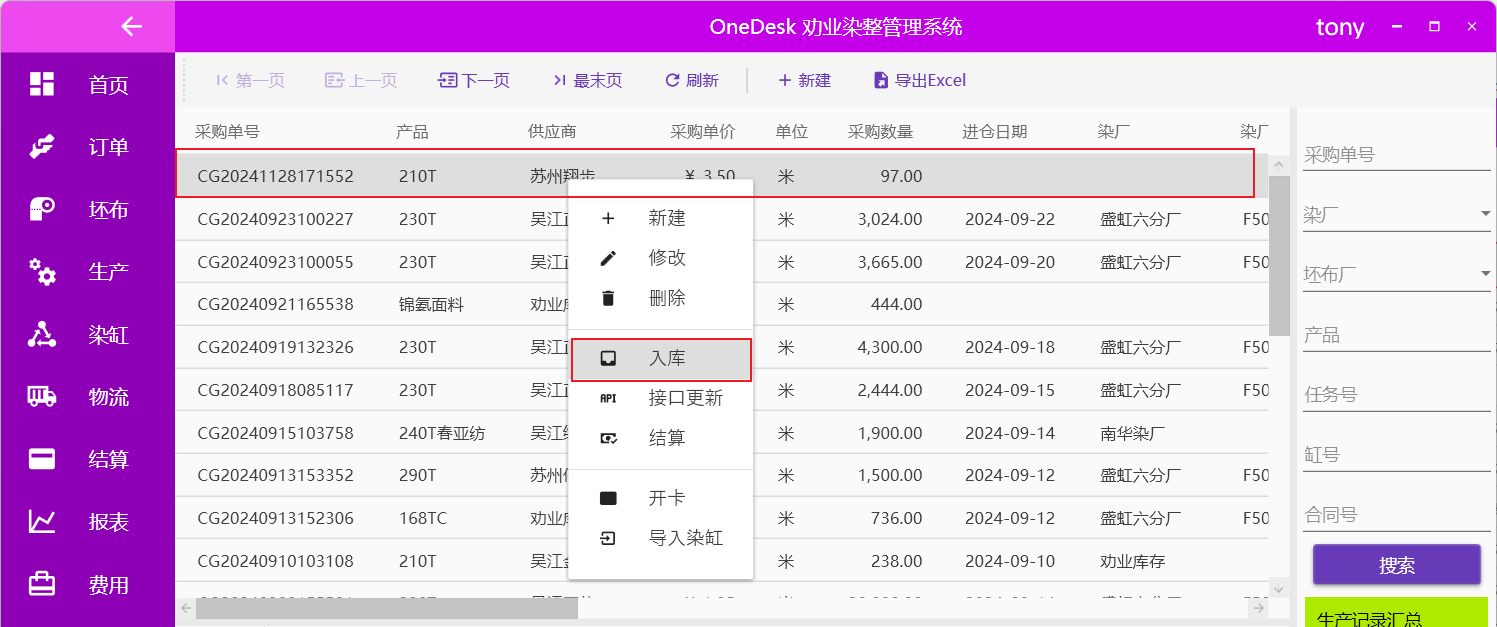Choose 入库 from the context menu
Screen dimensions: 1497x627
pos(661,359)
